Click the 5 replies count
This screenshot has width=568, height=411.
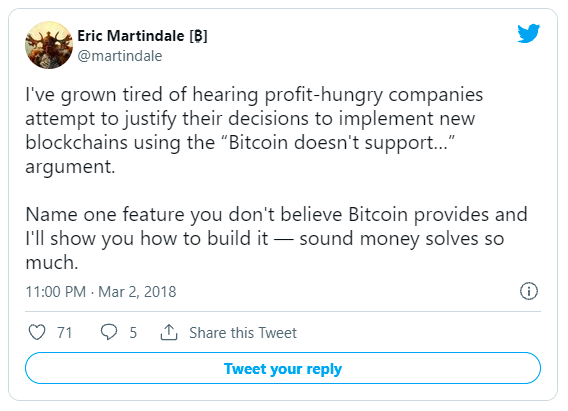click(x=133, y=333)
